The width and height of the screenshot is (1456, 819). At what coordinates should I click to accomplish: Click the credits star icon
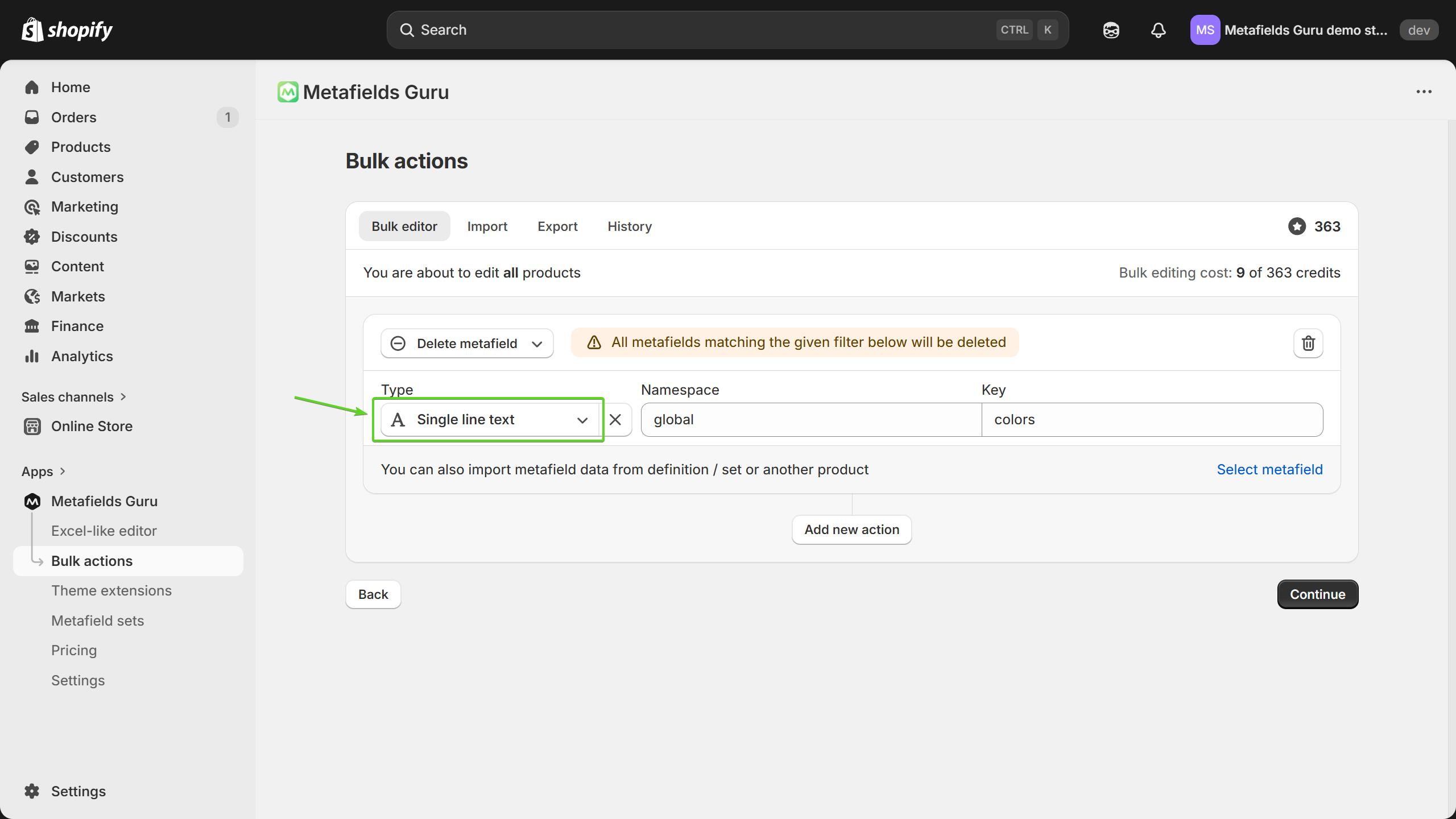1297,226
